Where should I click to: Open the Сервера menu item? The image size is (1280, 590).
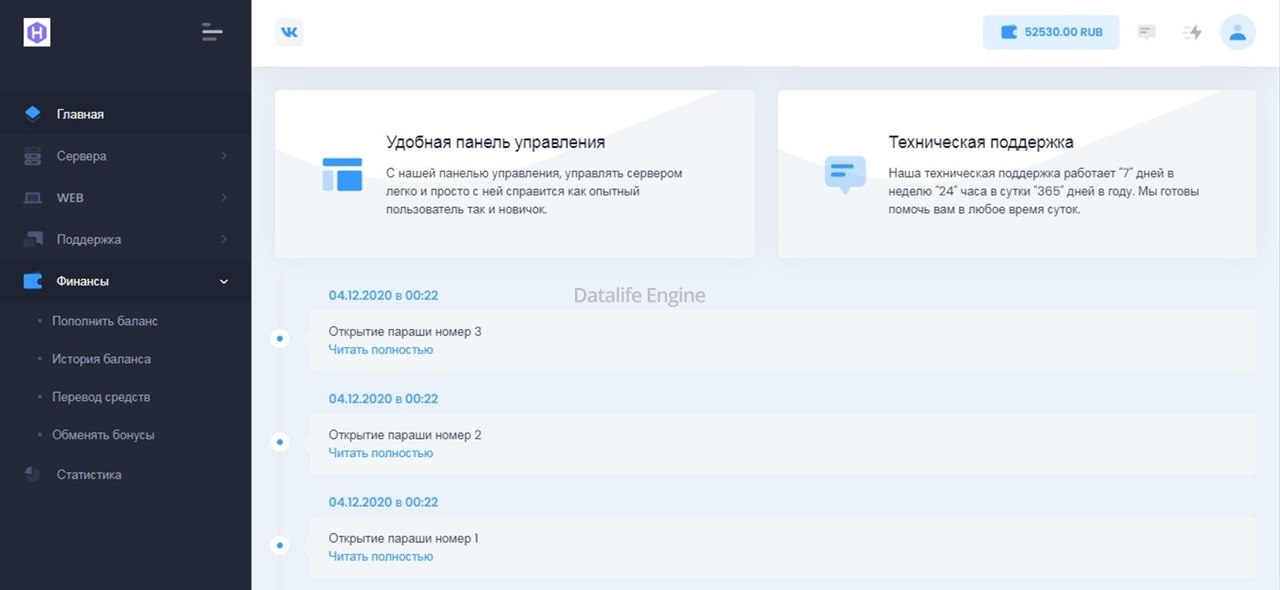click(125, 156)
